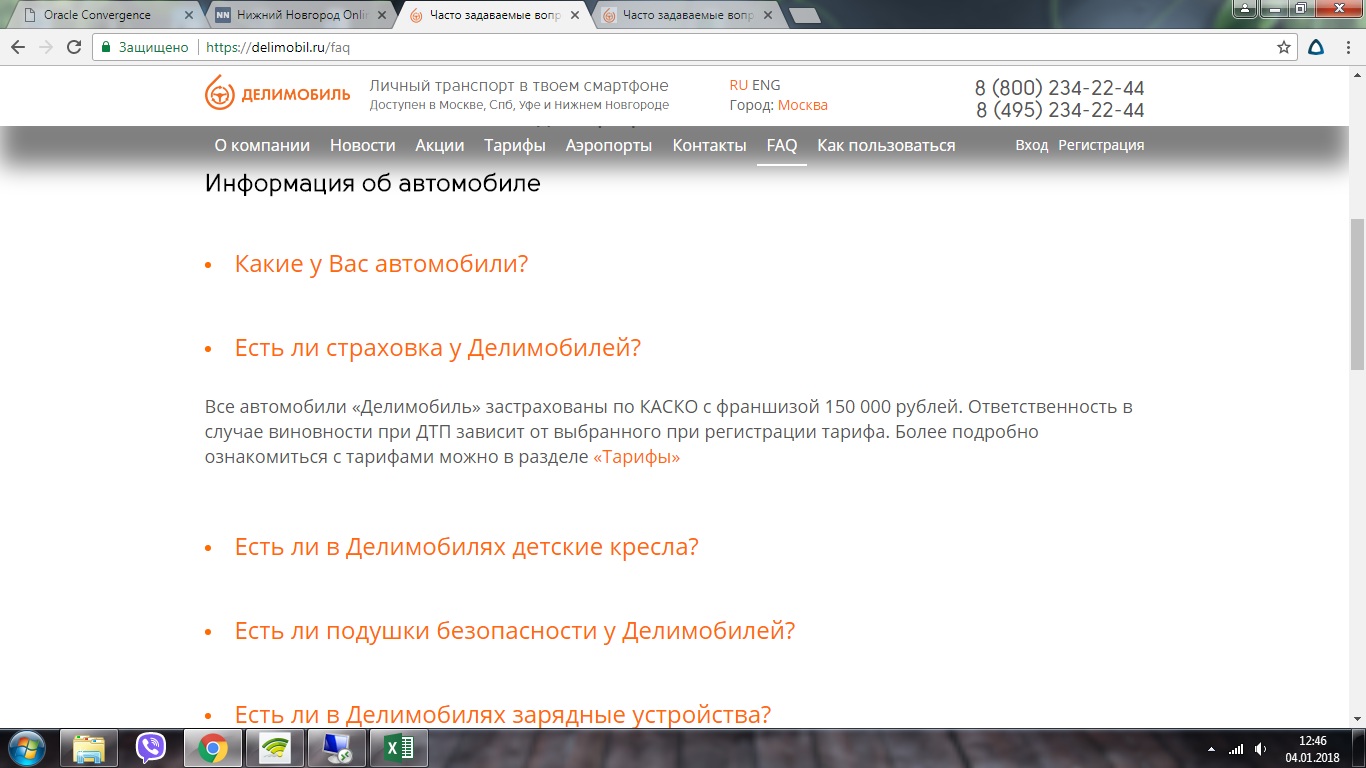Show hidden tray icons arrow
Viewport: 1366px width, 768px height.
pyautogui.click(x=1211, y=749)
